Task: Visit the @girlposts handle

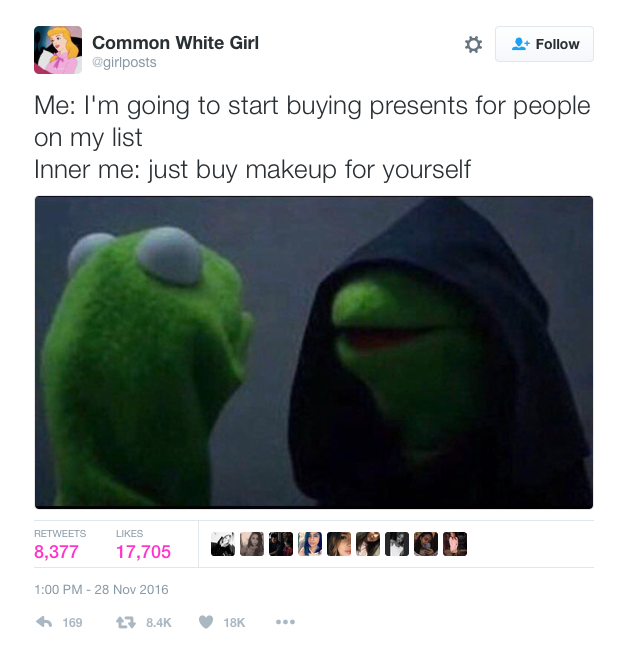Action: click(x=124, y=62)
